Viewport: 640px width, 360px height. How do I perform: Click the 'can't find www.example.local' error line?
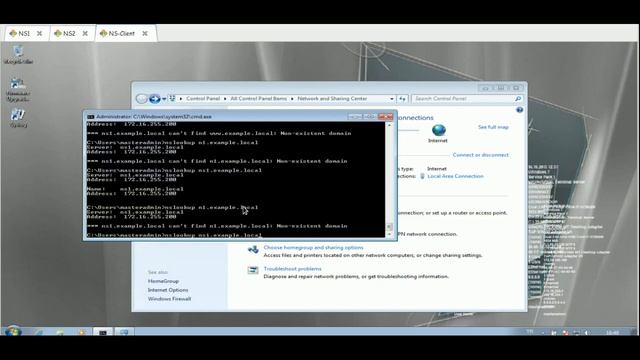(219, 133)
